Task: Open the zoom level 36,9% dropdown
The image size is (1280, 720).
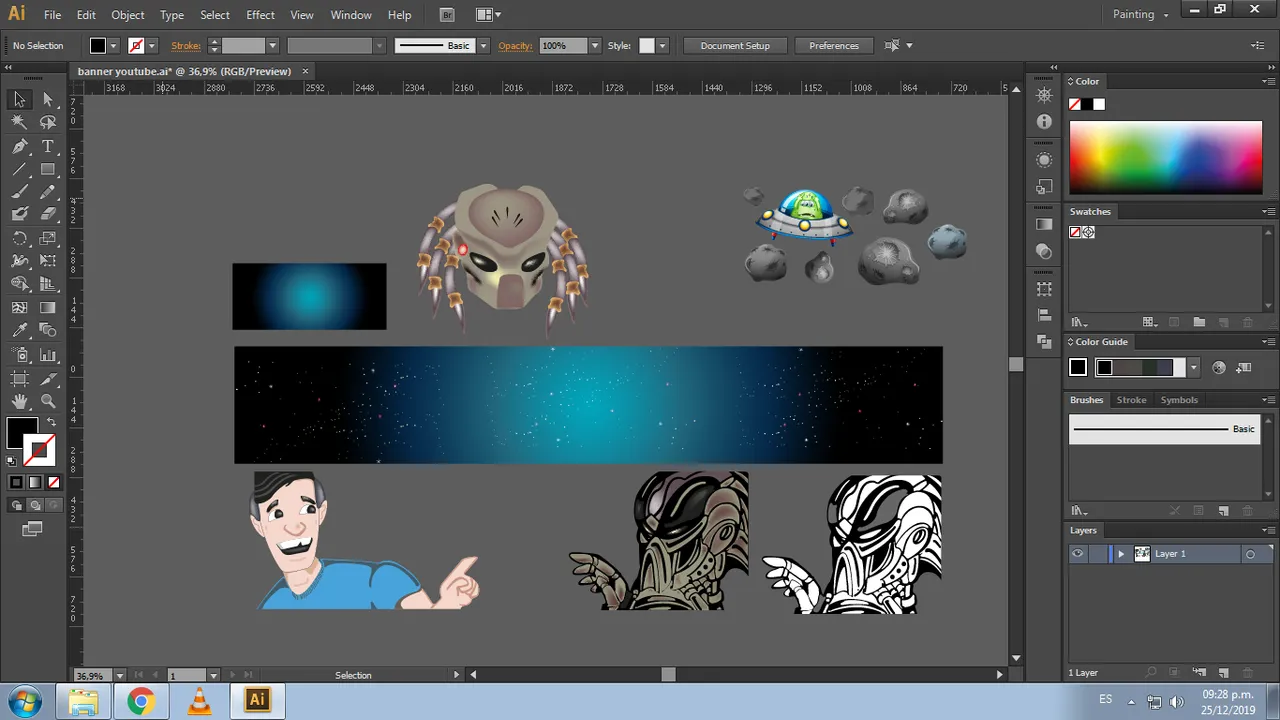Action: [x=120, y=676]
